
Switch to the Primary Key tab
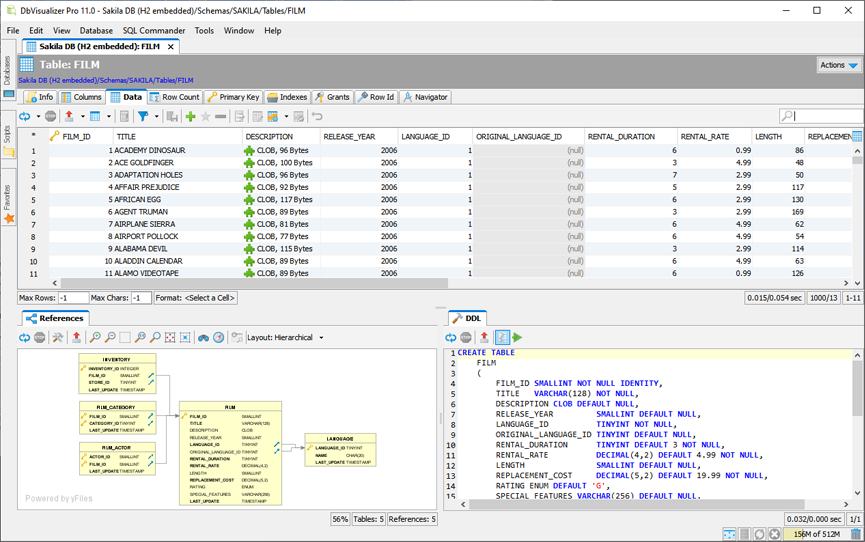click(x=233, y=97)
